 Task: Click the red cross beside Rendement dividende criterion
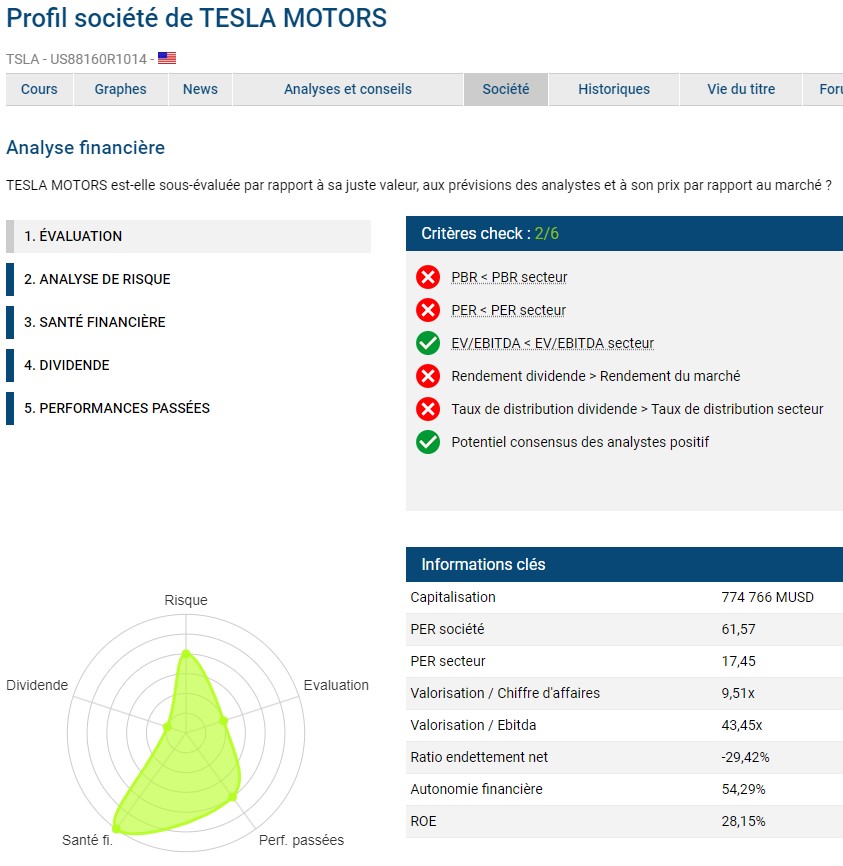(x=428, y=376)
